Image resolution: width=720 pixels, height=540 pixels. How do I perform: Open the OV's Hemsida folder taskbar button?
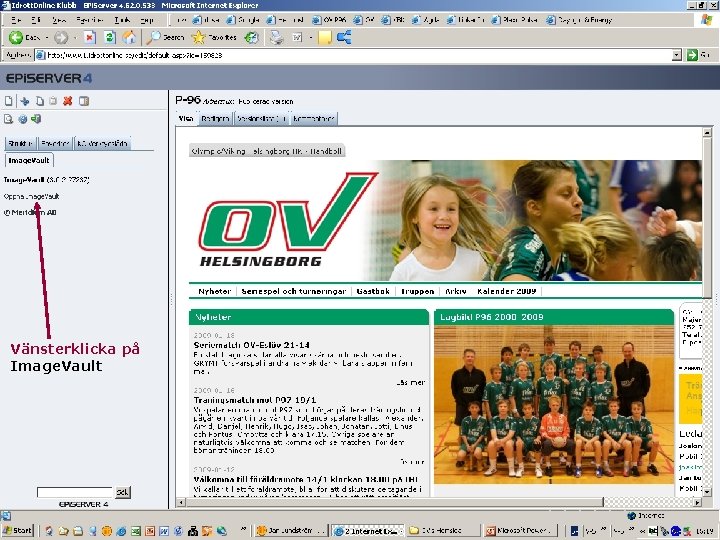click(x=443, y=530)
